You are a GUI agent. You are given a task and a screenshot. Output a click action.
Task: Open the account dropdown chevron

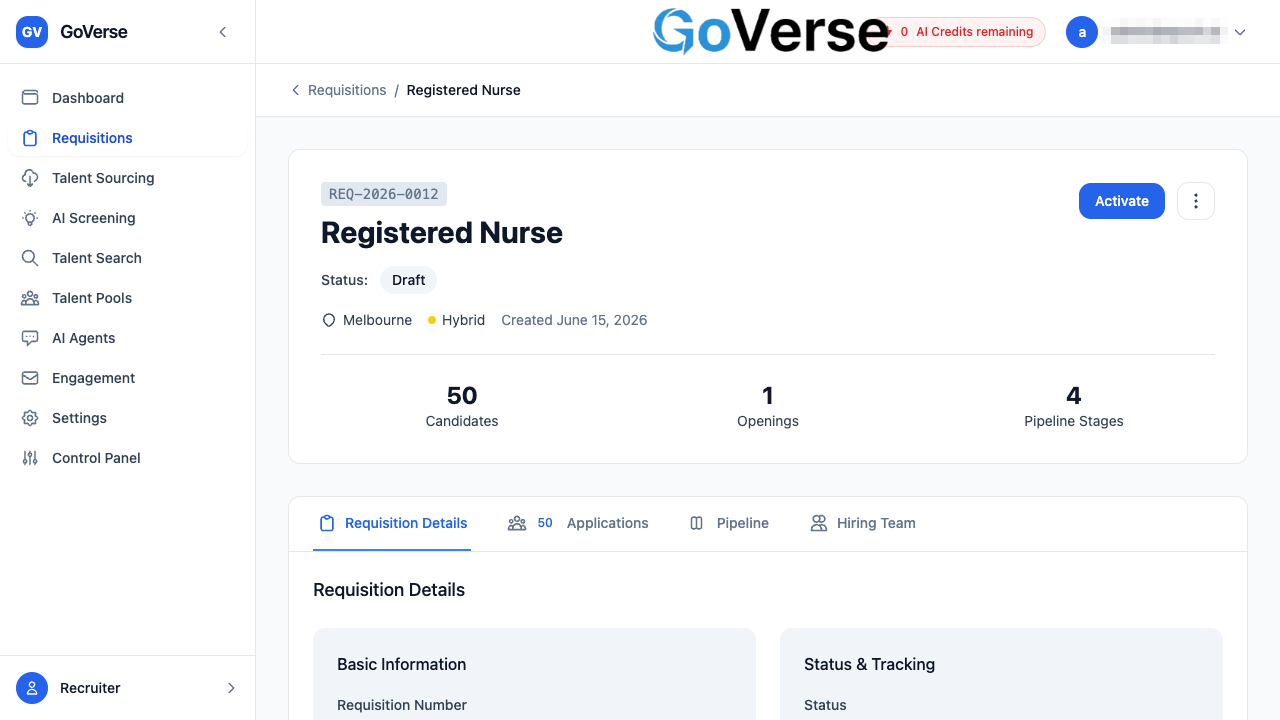click(x=1240, y=32)
